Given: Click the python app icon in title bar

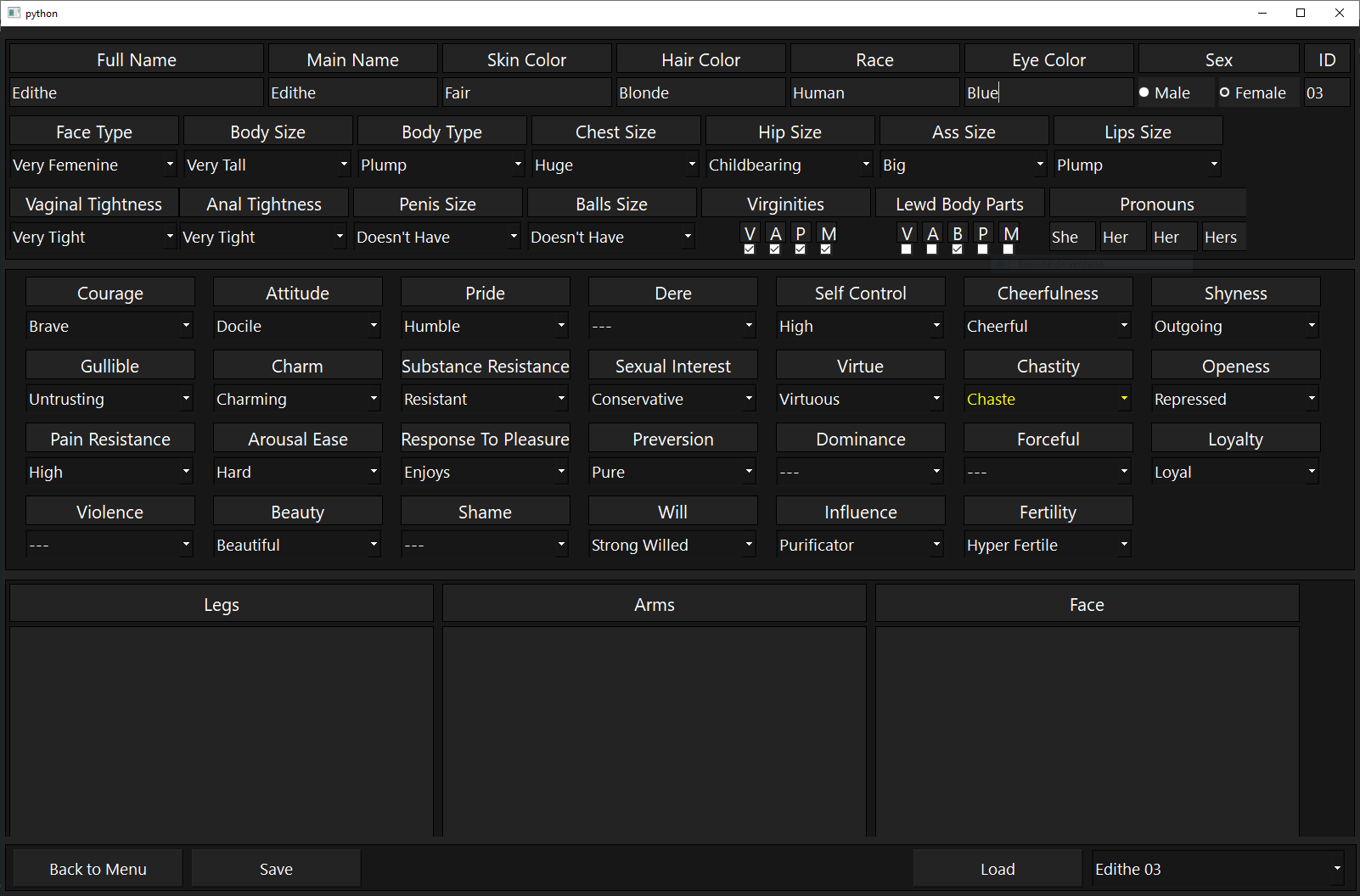Looking at the screenshot, I should pyautogui.click(x=14, y=13).
